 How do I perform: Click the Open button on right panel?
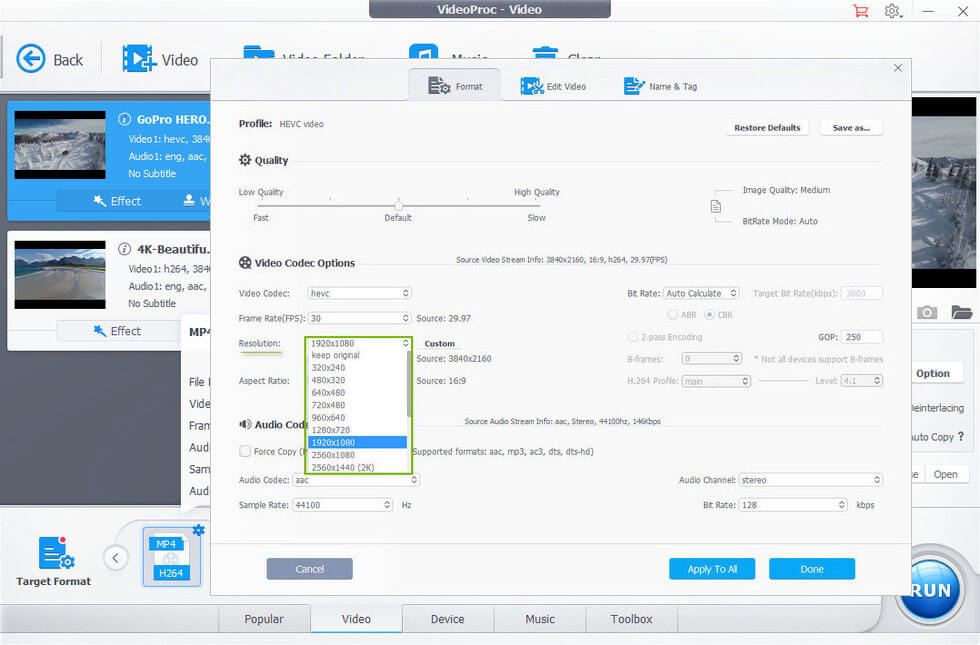(x=945, y=474)
